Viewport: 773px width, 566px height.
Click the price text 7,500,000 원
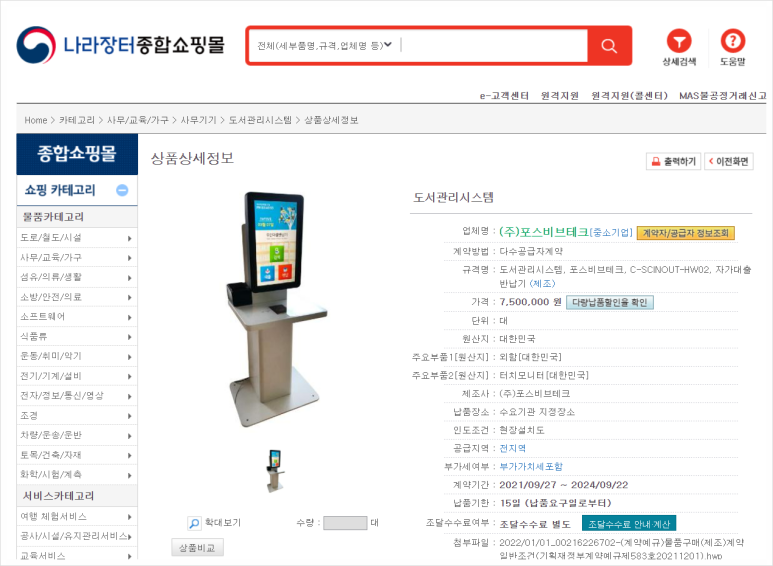point(530,302)
